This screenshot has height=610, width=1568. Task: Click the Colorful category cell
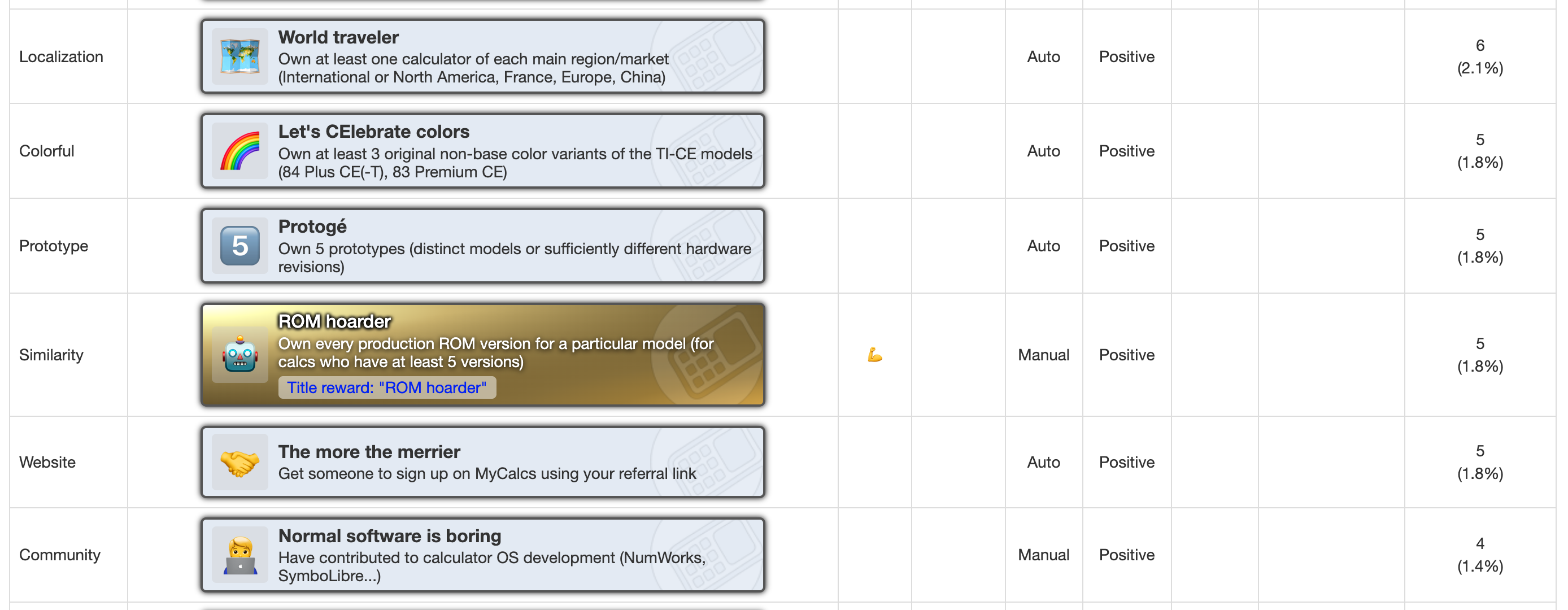(x=68, y=151)
